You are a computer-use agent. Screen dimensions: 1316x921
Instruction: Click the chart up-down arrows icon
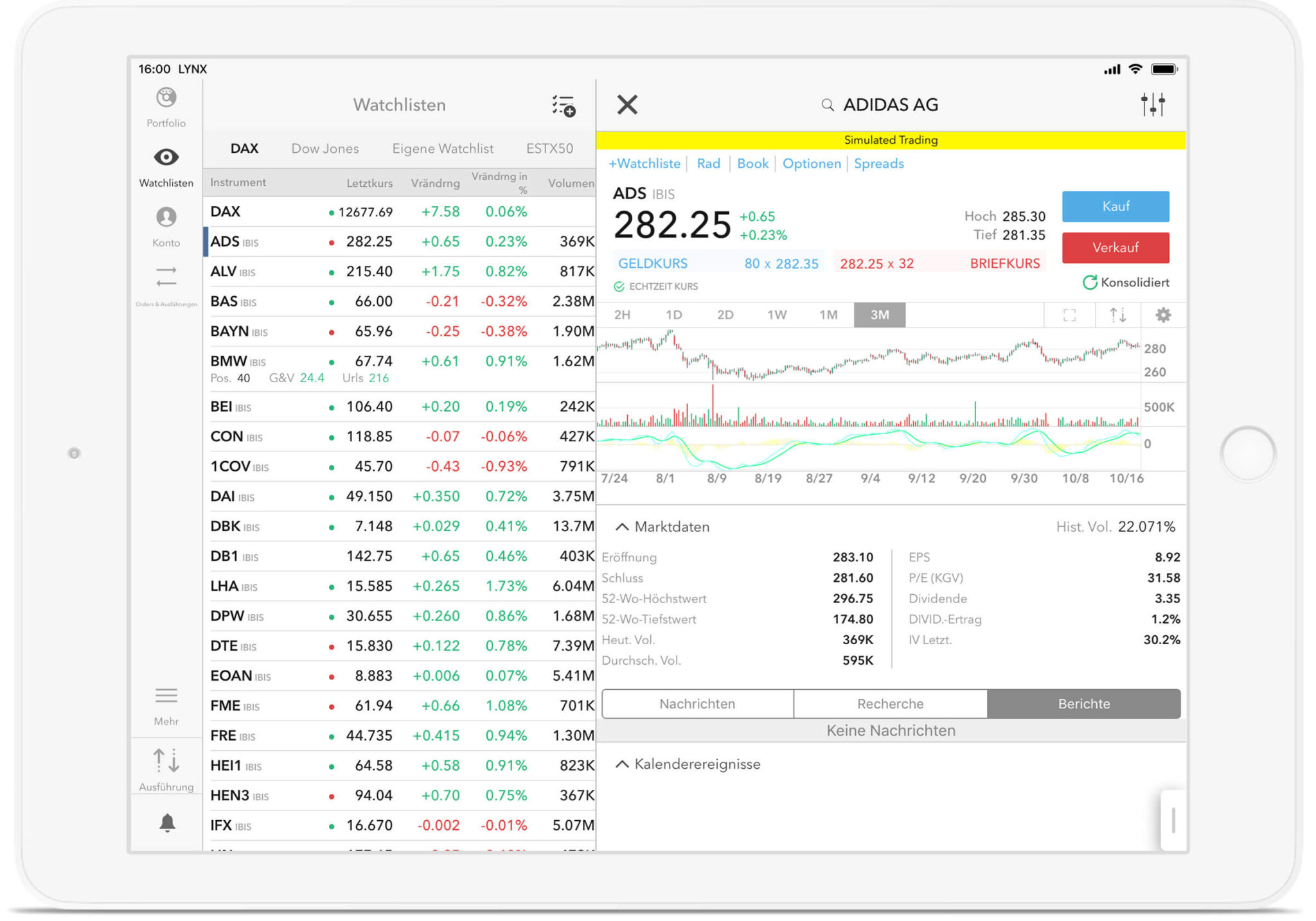point(1117,315)
